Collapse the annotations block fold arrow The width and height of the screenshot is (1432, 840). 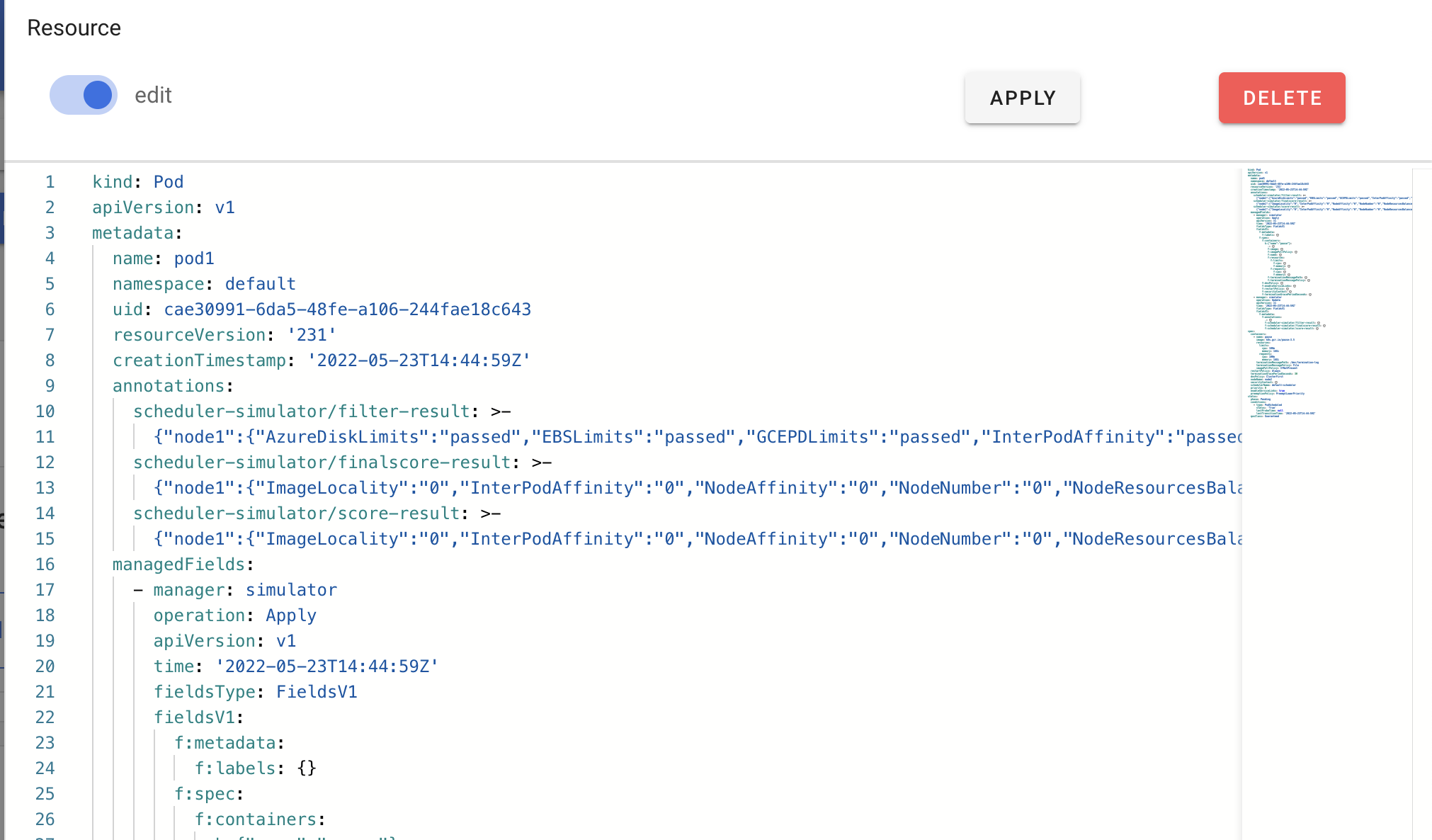click(74, 385)
